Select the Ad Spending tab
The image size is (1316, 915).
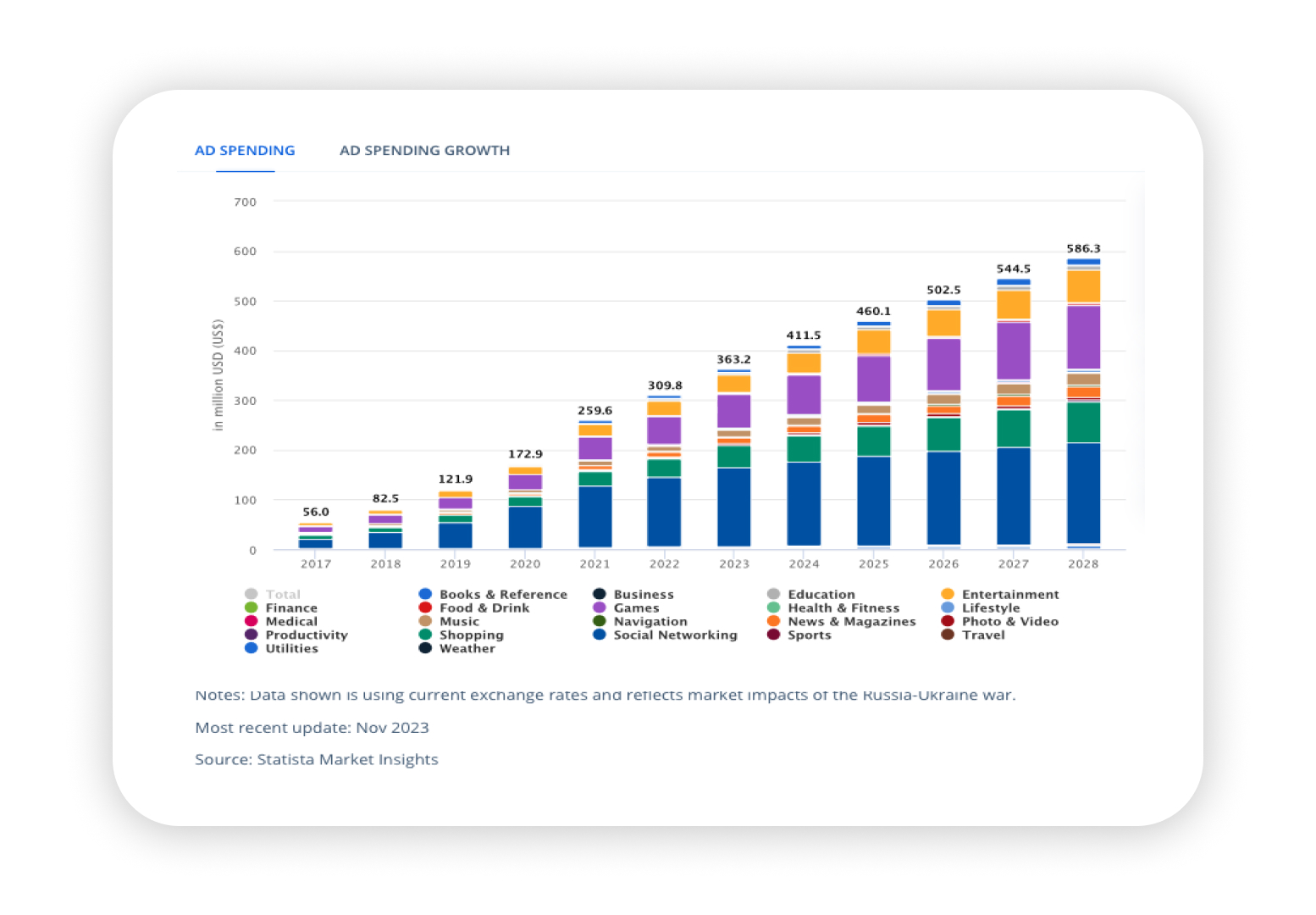click(x=245, y=150)
